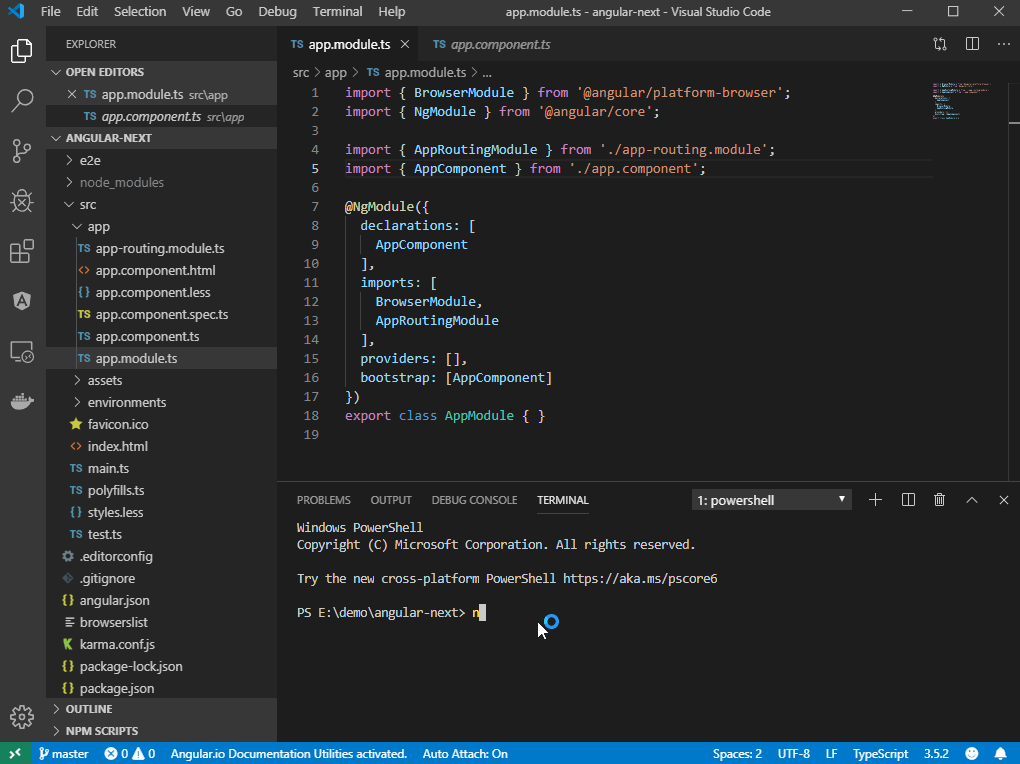Viewport: 1020px width, 764px height.
Task: Expand the environments folder
Action: coord(161,402)
